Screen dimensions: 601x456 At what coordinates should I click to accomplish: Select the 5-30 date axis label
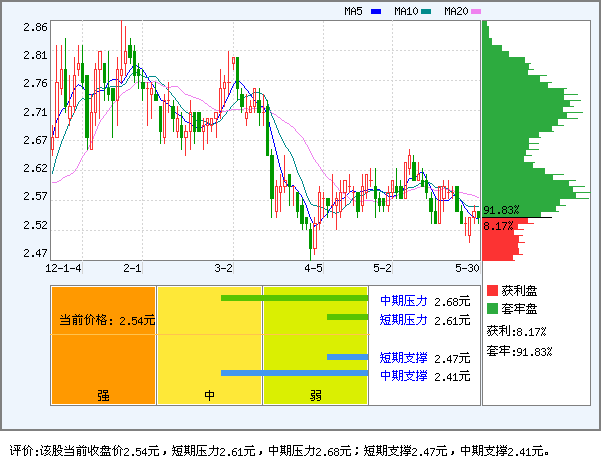(467, 269)
